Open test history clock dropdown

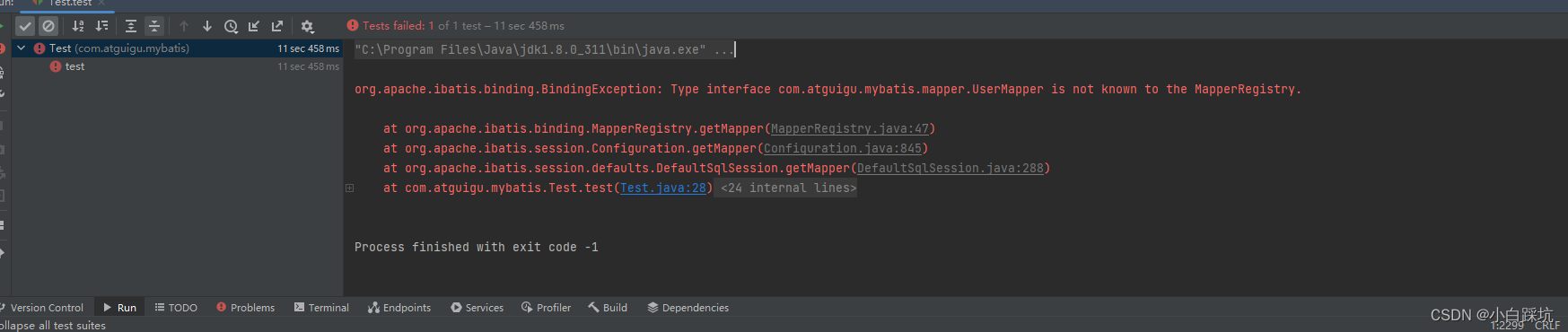click(x=231, y=26)
